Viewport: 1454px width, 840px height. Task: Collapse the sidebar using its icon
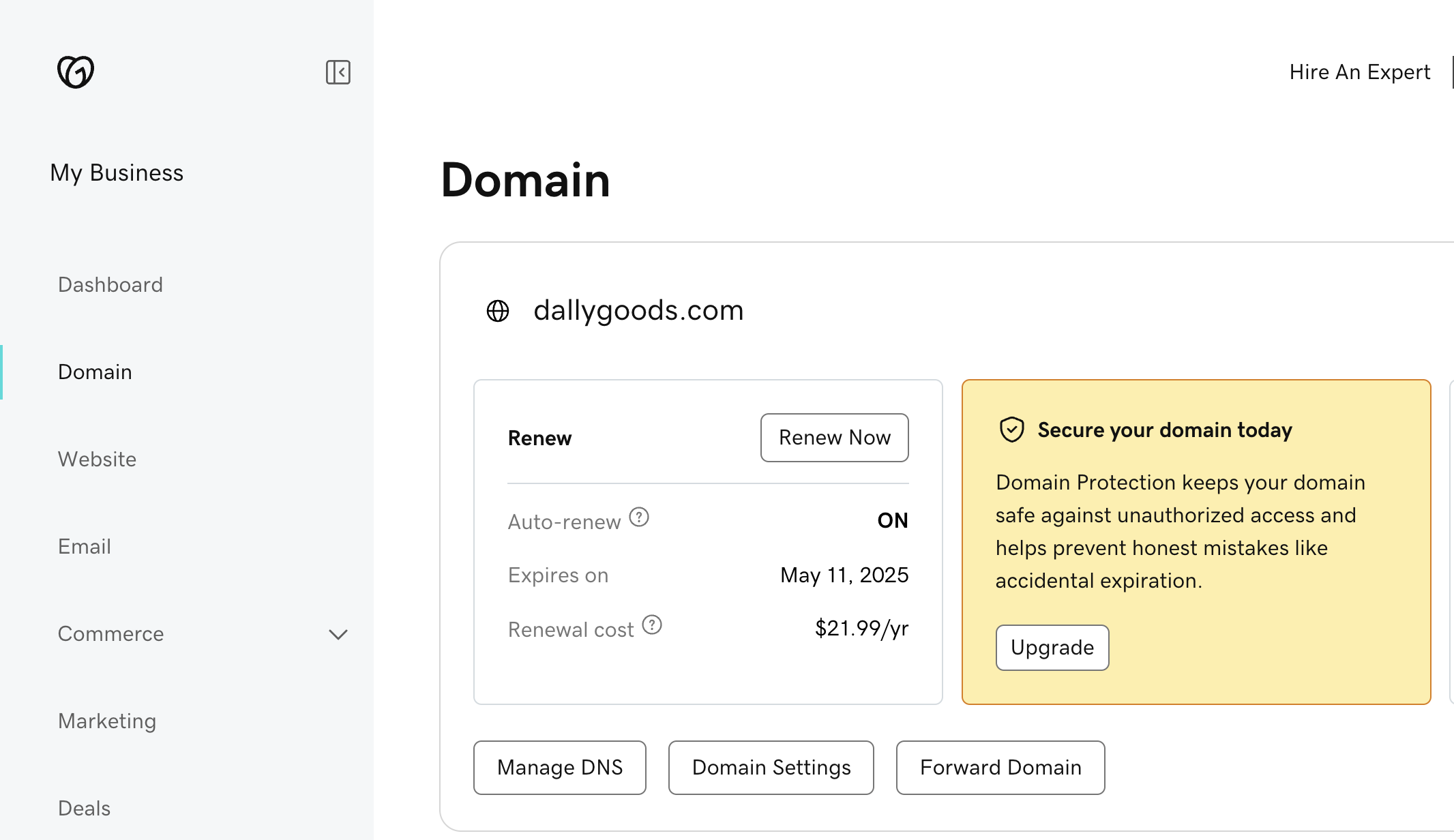(x=338, y=72)
